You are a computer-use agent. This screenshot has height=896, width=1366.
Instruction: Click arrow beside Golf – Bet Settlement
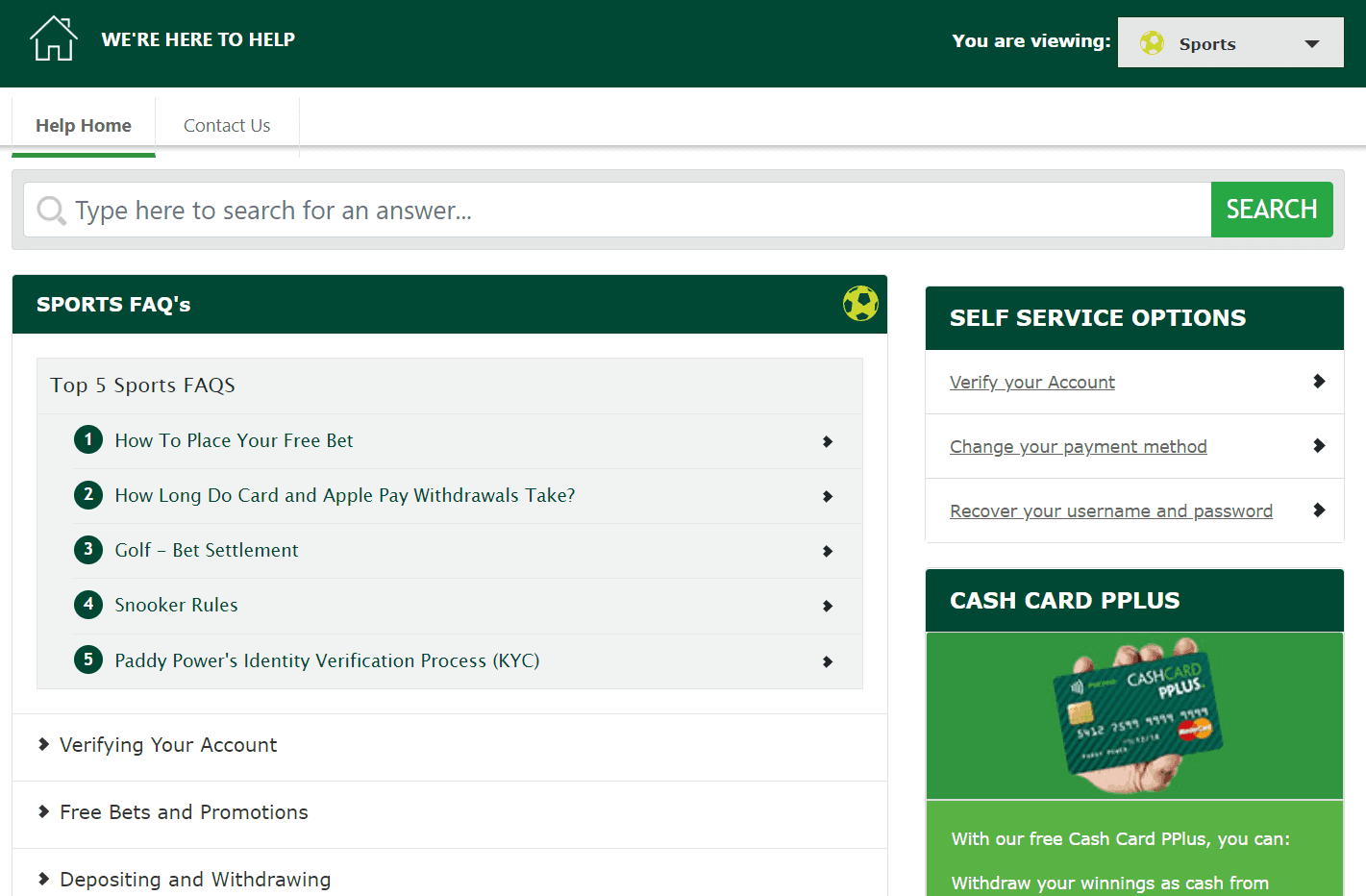click(x=828, y=551)
